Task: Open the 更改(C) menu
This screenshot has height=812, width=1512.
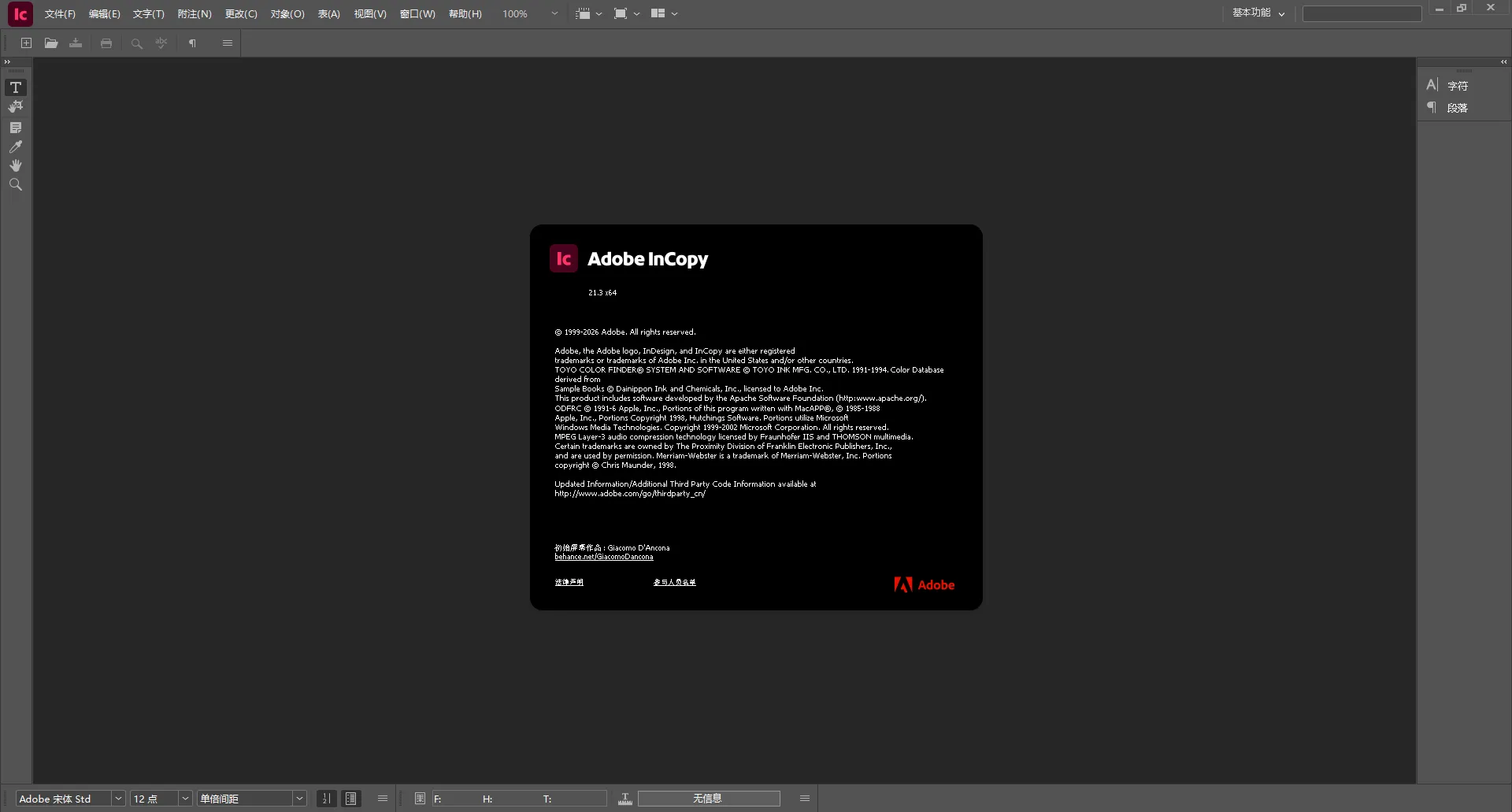Action: point(241,14)
